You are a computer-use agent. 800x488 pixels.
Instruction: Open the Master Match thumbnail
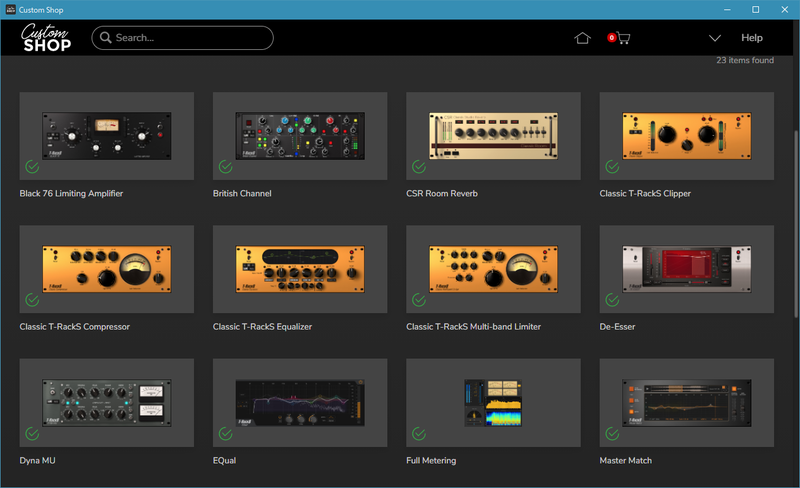pyautogui.click(x=687, y=403)
